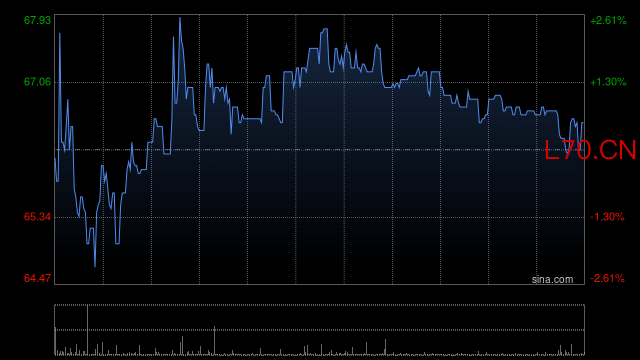Click the 64.47 bottom price label
640x360 pixels.
pos(37,278)
